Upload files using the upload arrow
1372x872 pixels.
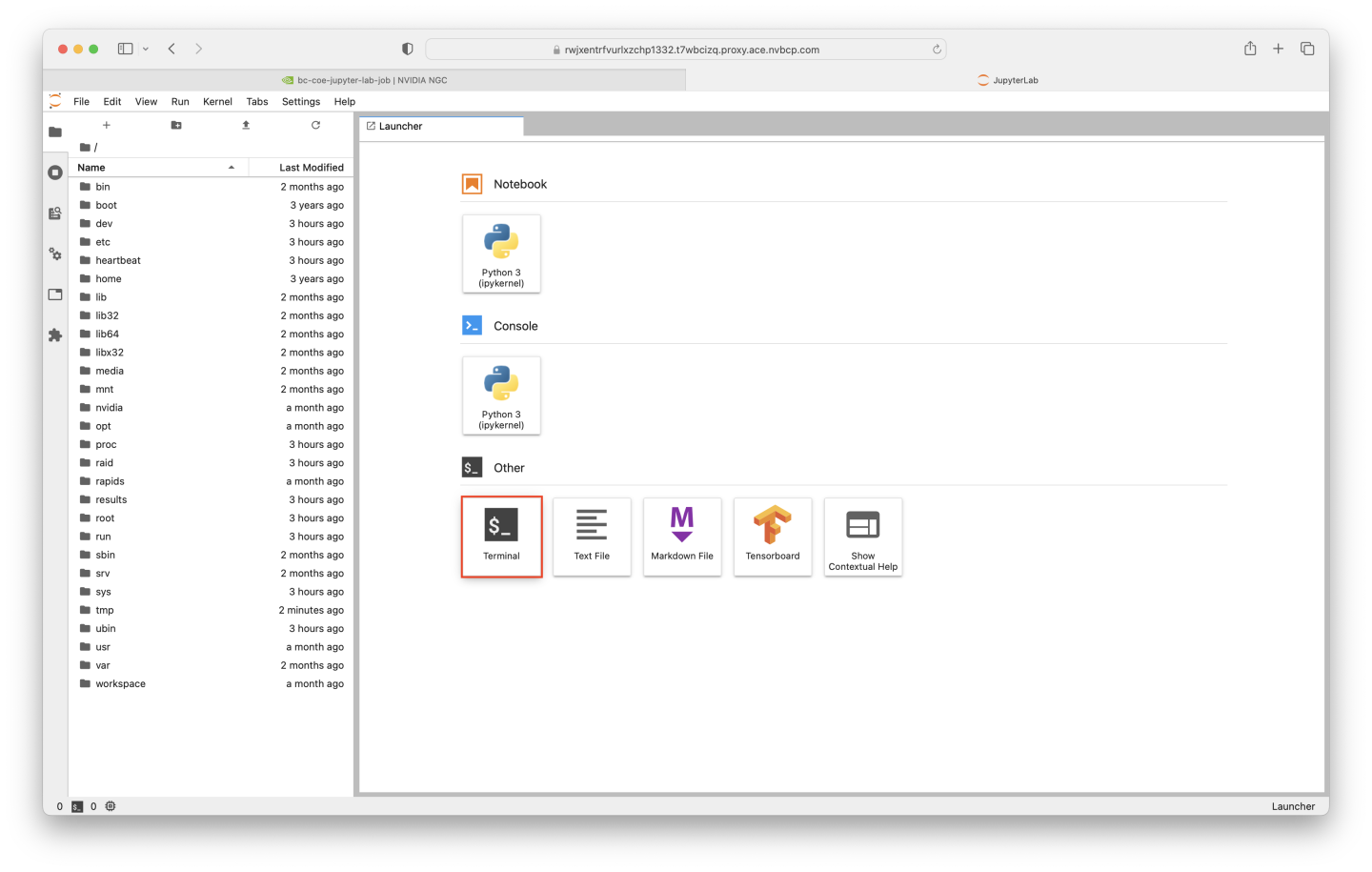tap(245, 125)
